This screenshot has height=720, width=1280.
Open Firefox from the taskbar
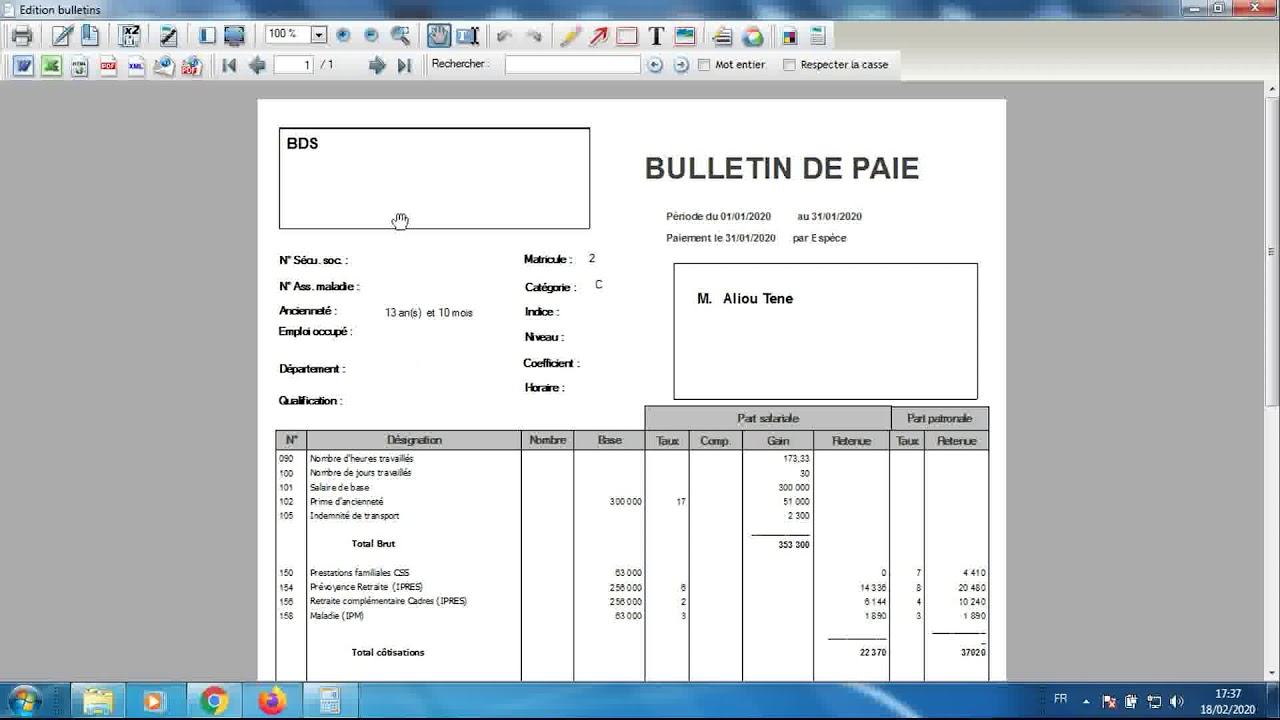click(271, 701)
